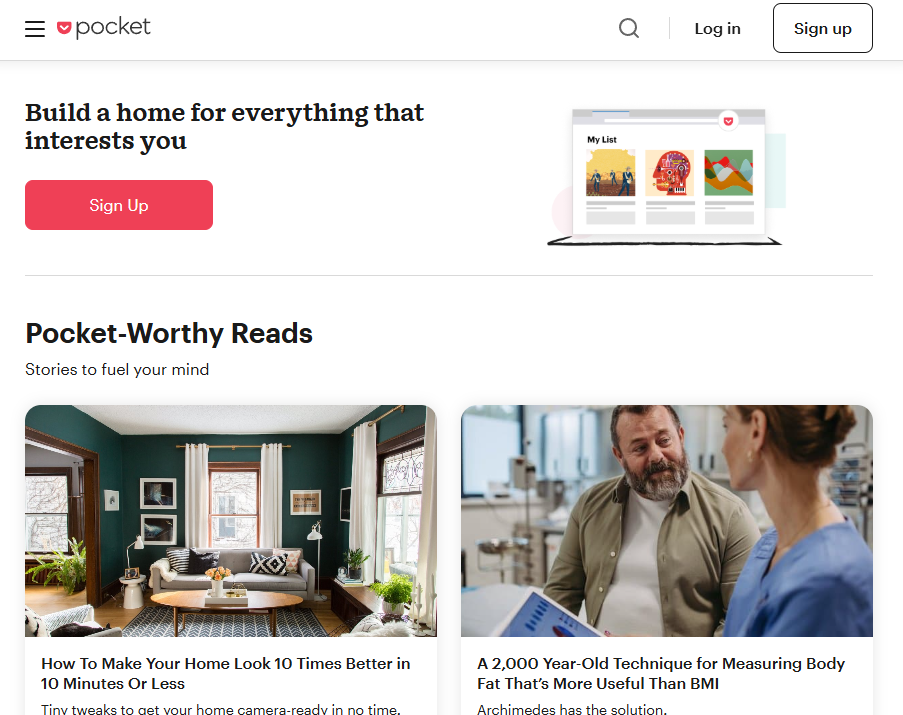Click the Pocket save badge in illustration
Screen dimensions: 903x715
[729, 121]
